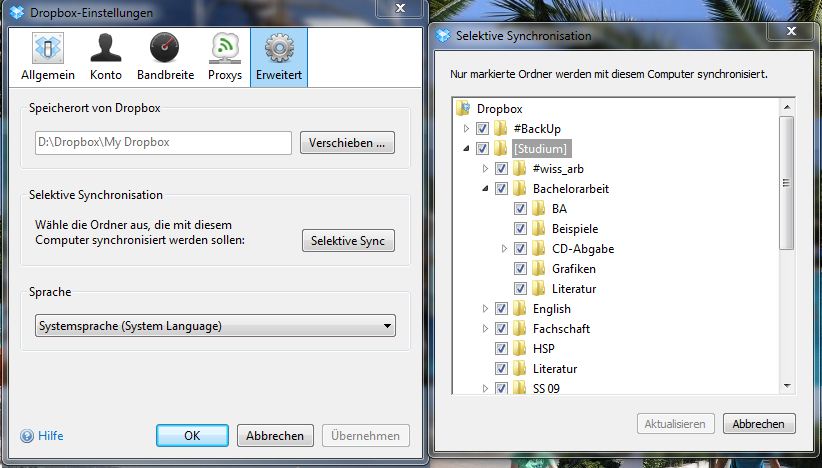The width and height of the screenshot is (822, 468).
Task: Toggle the [Studium] folder checkbox
Action: (482, 148)
